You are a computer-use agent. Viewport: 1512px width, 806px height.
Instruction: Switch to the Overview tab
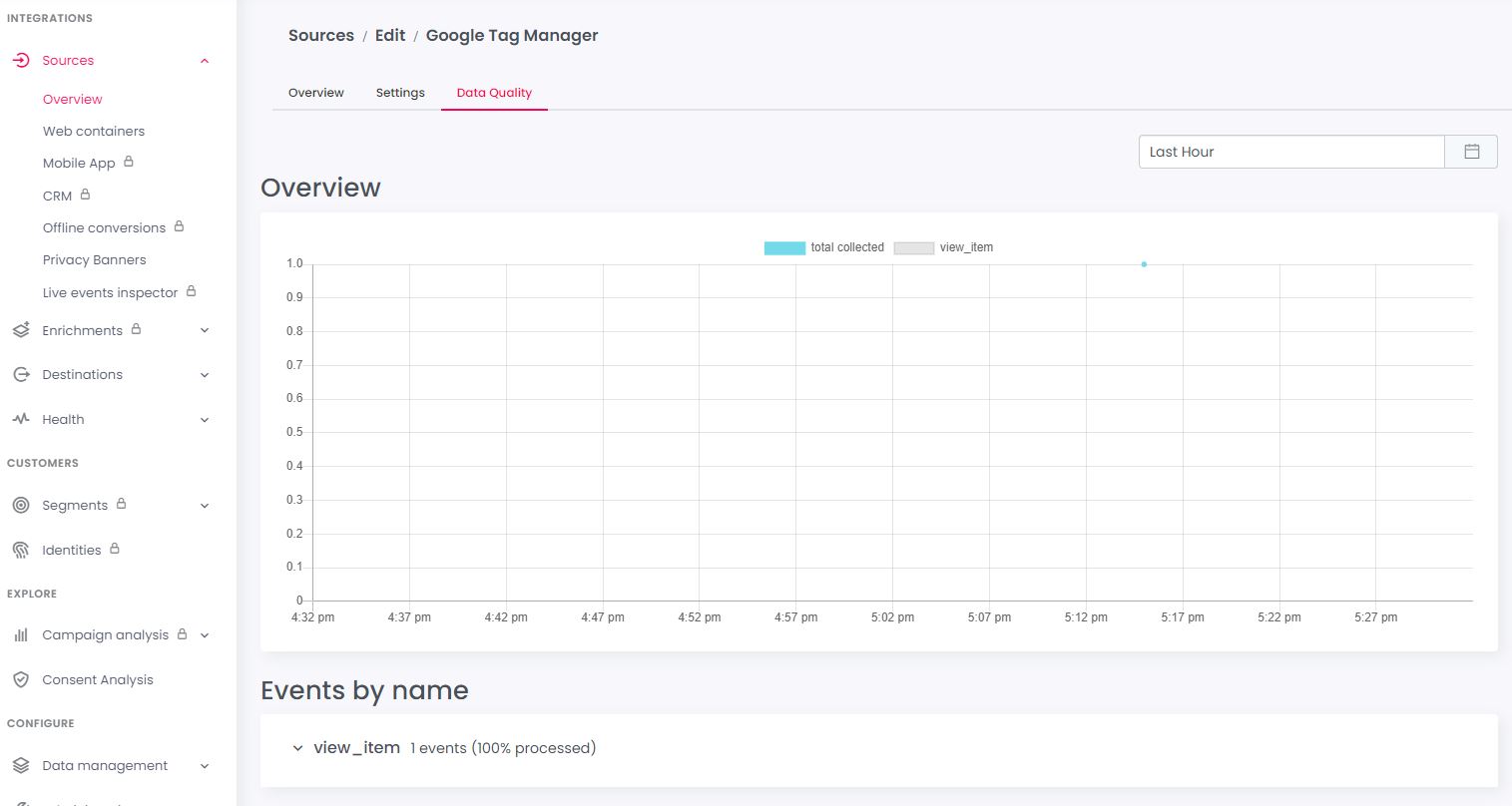pos(316,93)
